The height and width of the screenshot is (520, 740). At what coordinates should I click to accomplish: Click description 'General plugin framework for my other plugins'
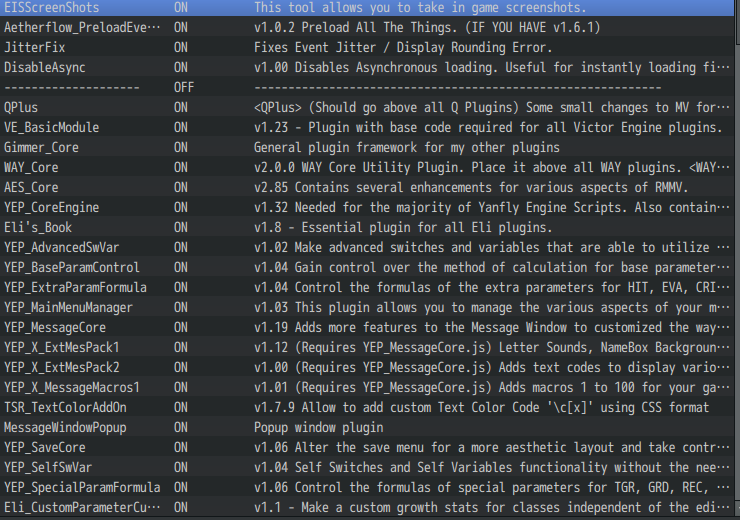406,147
